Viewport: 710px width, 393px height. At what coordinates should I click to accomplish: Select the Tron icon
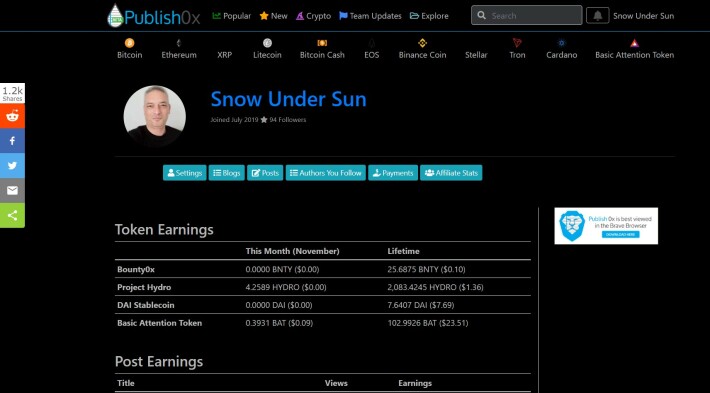(x=517, y=43)
